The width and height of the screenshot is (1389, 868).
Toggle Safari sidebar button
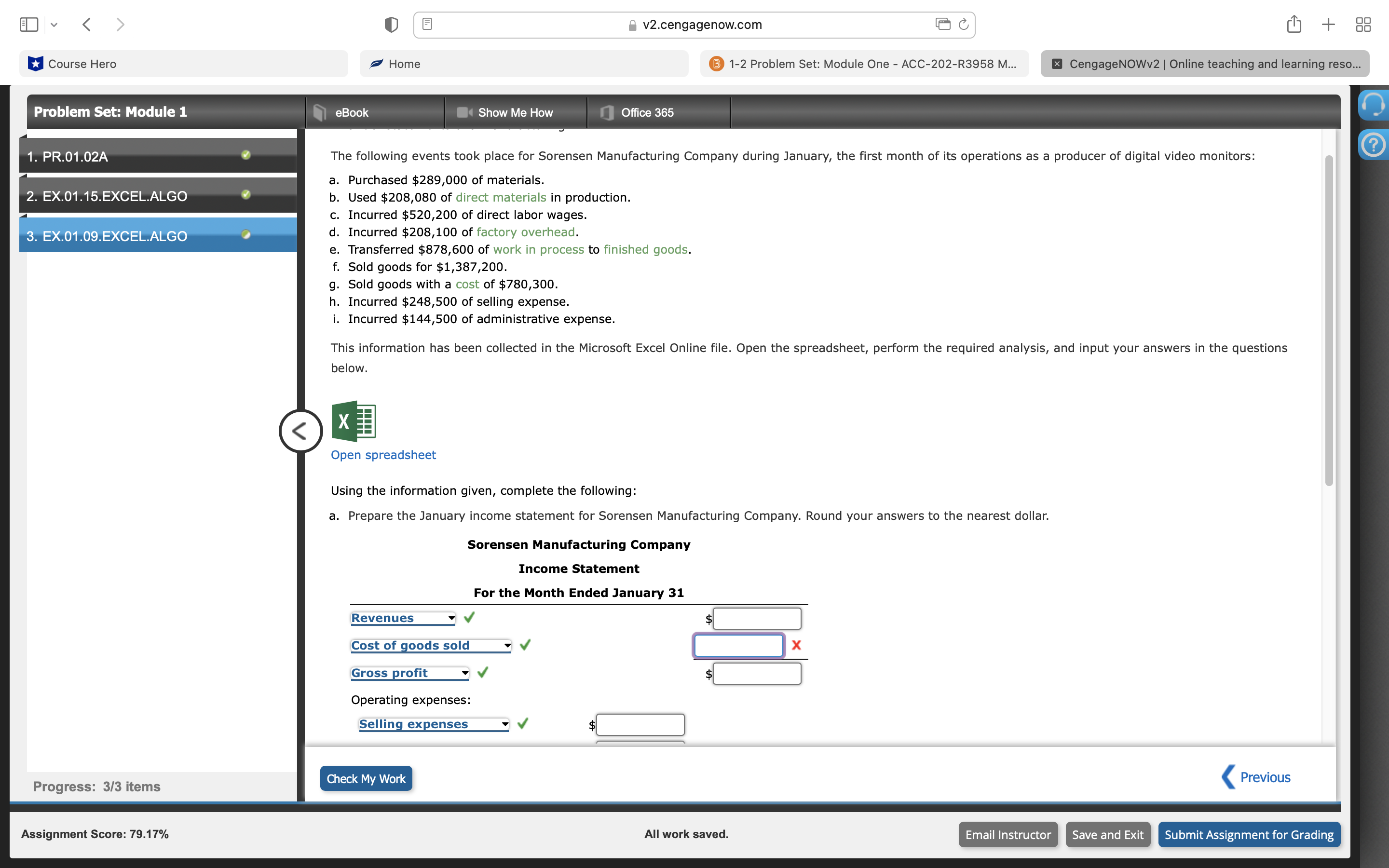coord(29,25)
